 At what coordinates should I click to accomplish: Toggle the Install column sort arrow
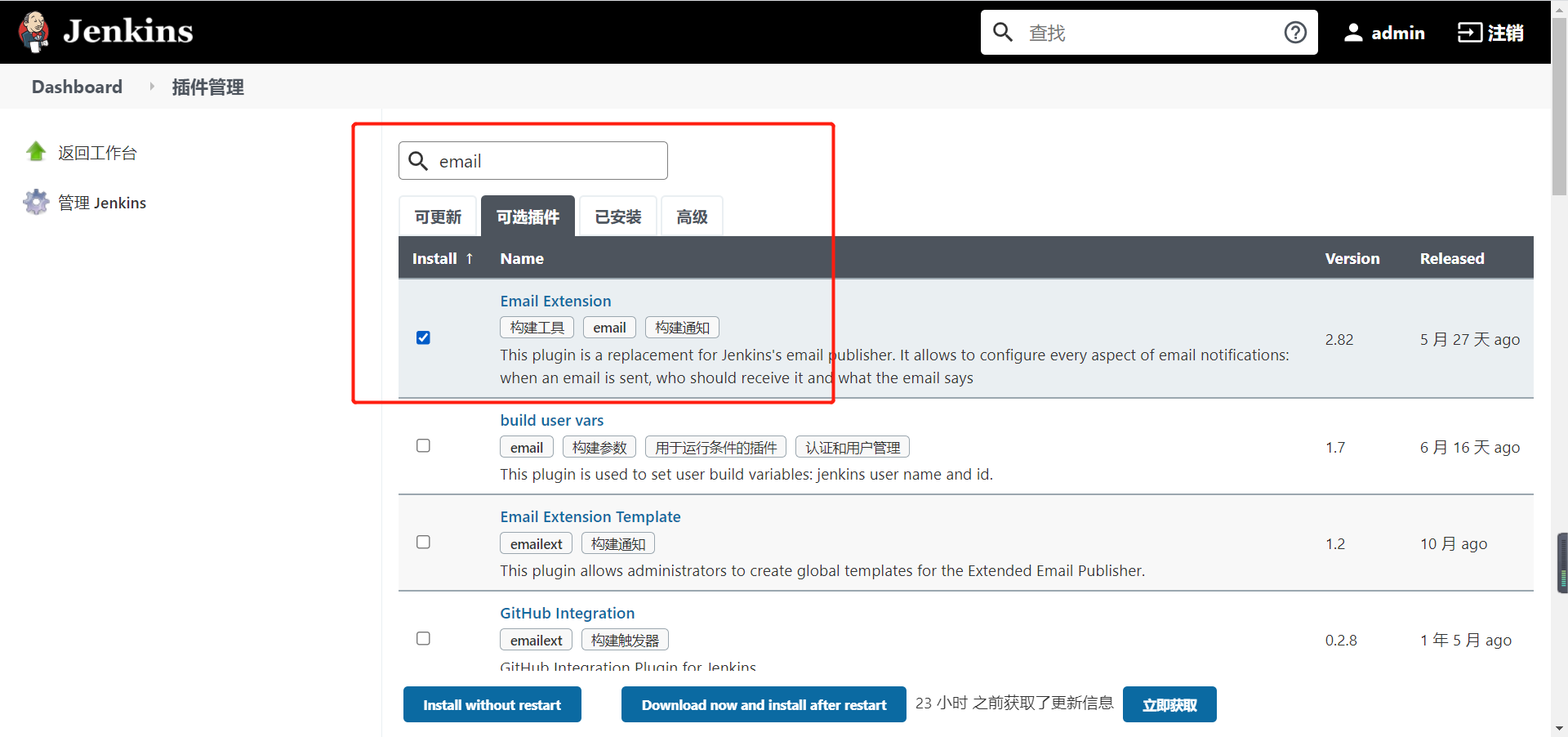[x=470, y=258]
